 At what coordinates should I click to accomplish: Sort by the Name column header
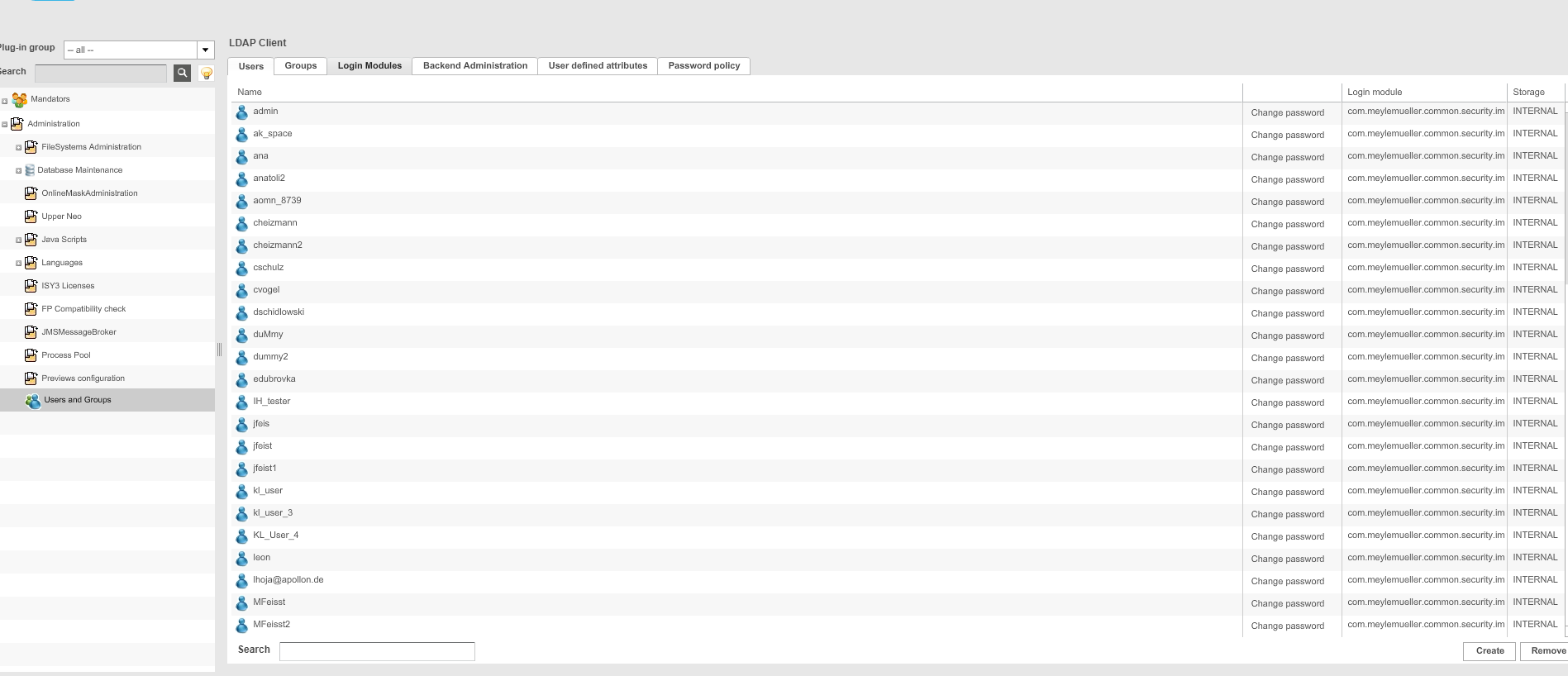(x=250, y=93)
